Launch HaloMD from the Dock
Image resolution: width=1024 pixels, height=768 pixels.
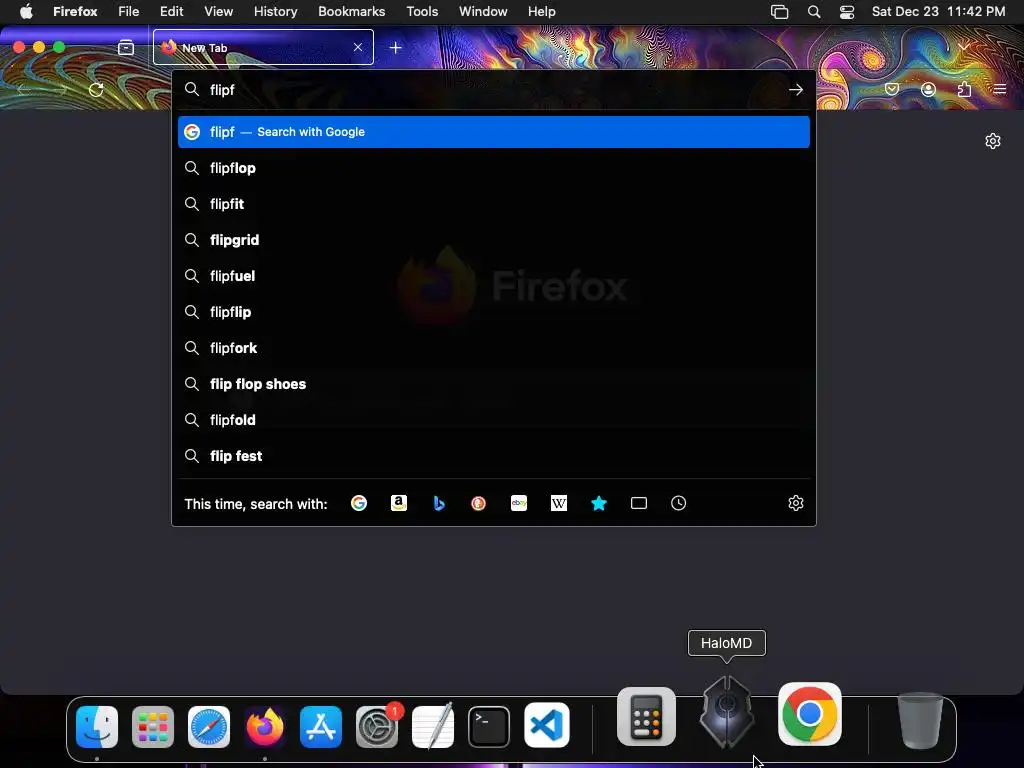tap(726, 712)
